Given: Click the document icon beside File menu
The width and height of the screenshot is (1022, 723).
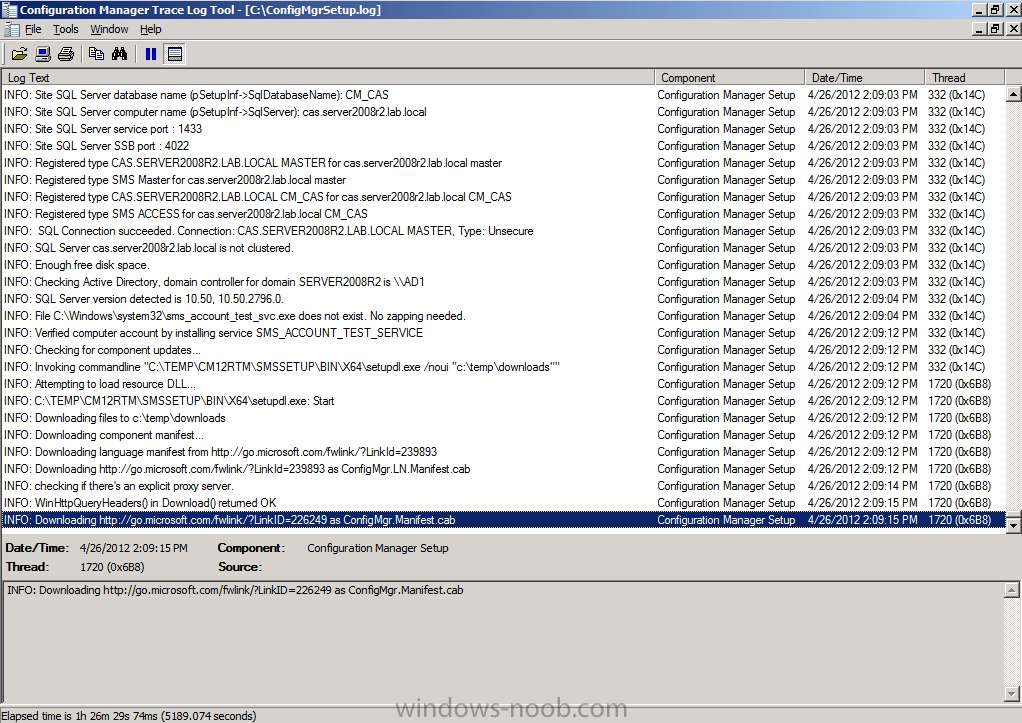Looking at the screenshot, I should [12, 29].
